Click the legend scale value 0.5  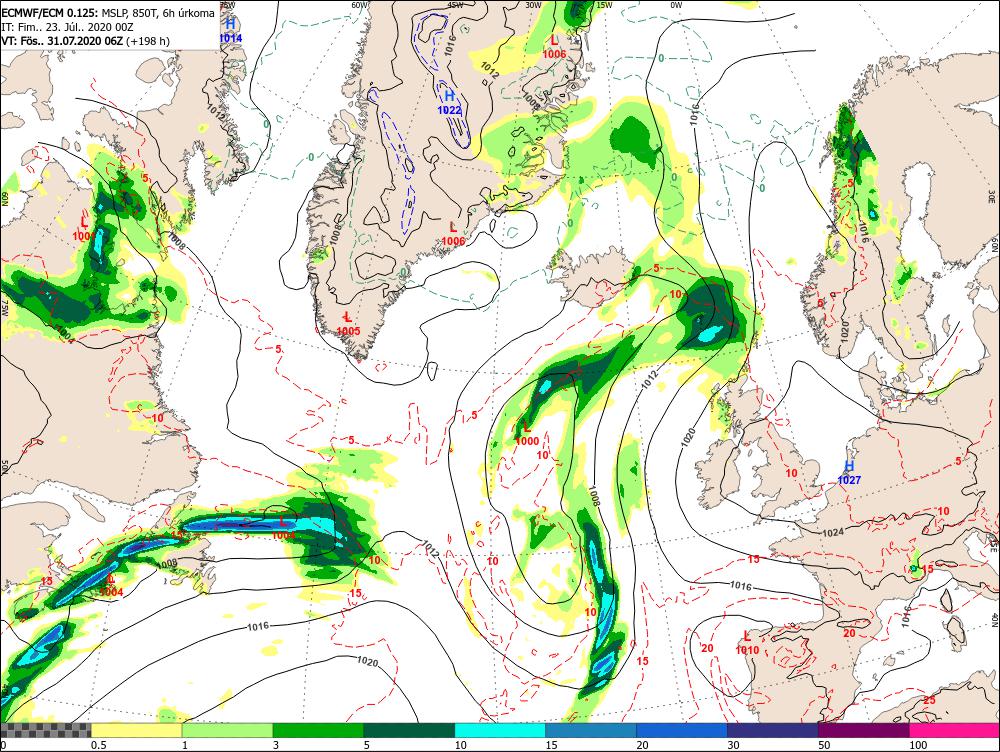98,745
